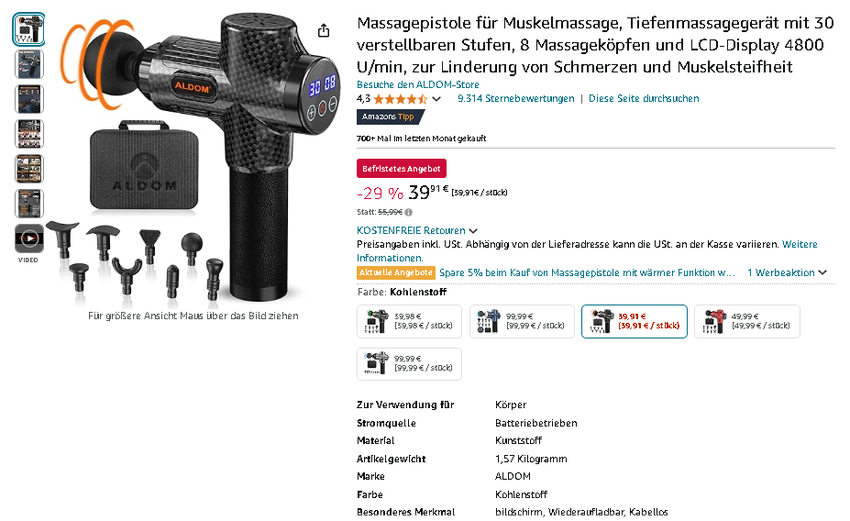Screen dimensions: 850x521
Task: Click the info icon next to 55,99€
Action: [408, 213]
